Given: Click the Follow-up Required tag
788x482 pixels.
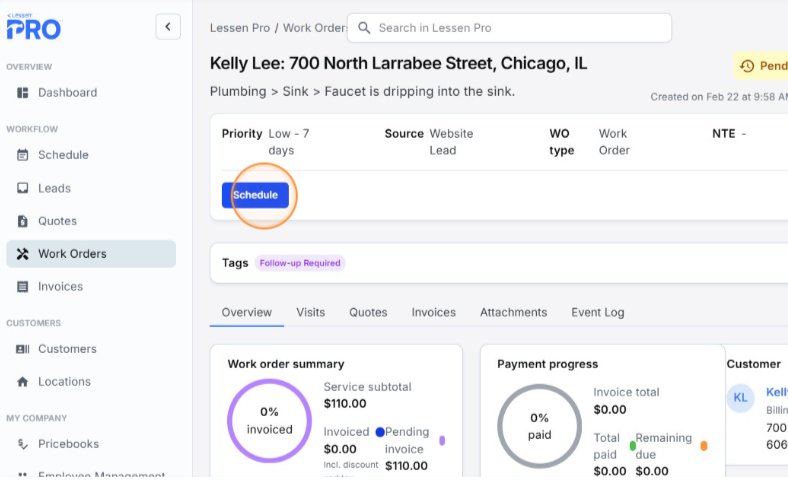Looking at the screenshot, I should 300,263.
